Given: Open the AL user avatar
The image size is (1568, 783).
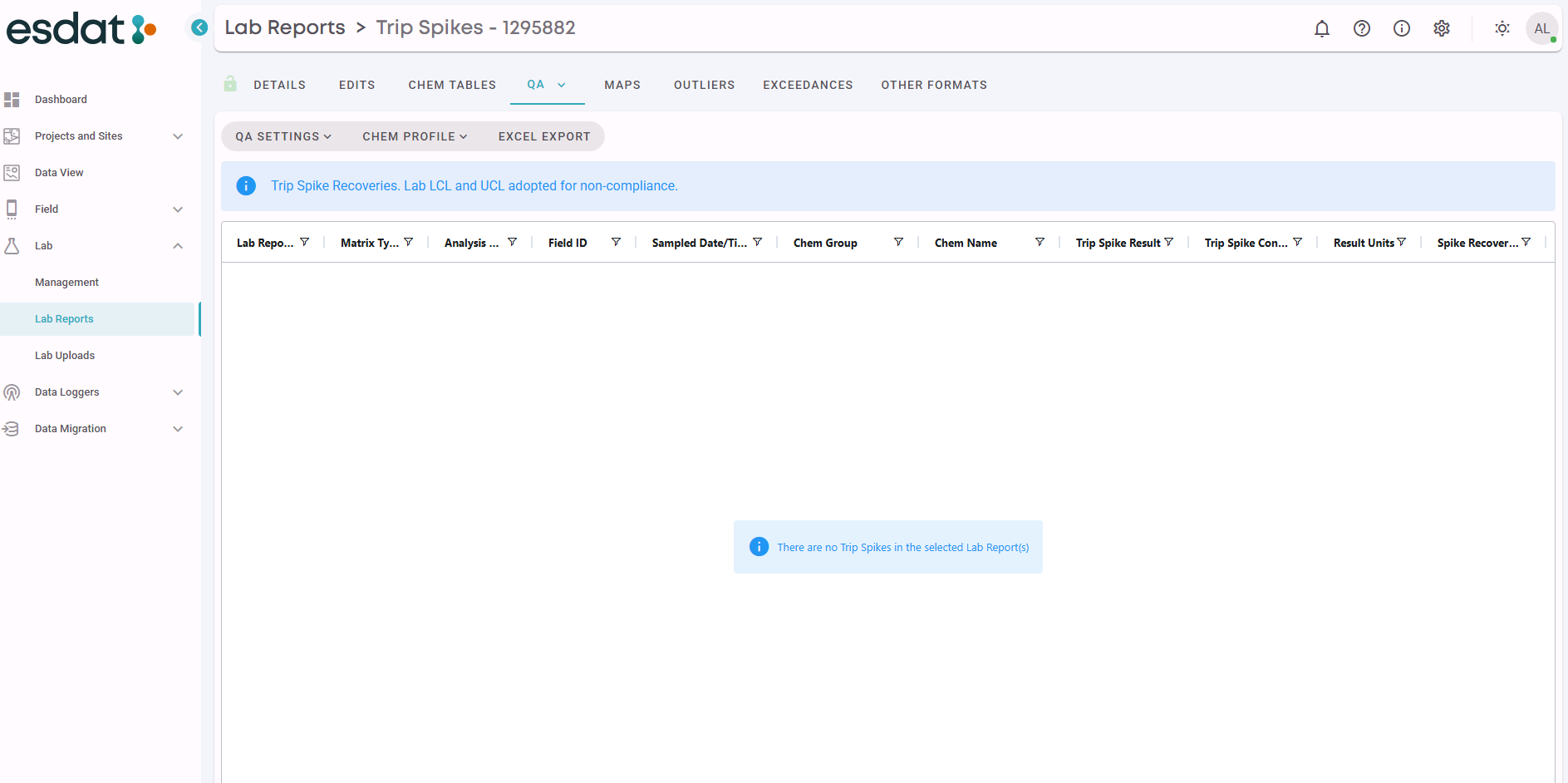Looking at the screenshot, I should click(x=1541, y=28).
